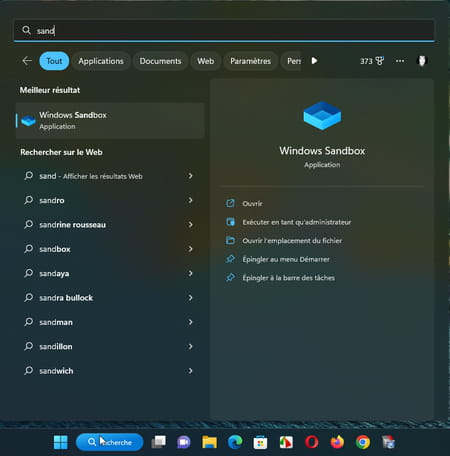The width and height of the screenshot is (450, 456).
Task: Click the administrator shield icon
Action: (x=230, y=222)
